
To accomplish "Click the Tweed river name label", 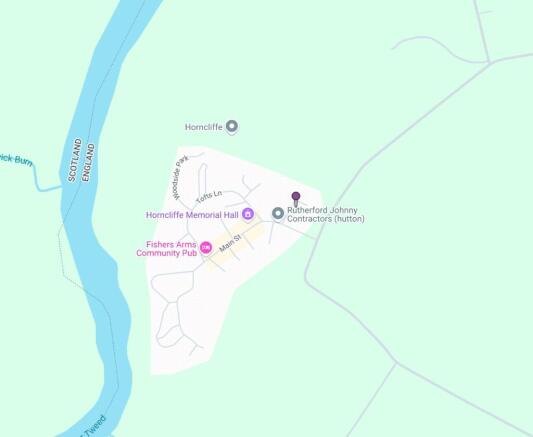I will pos(94,425).
